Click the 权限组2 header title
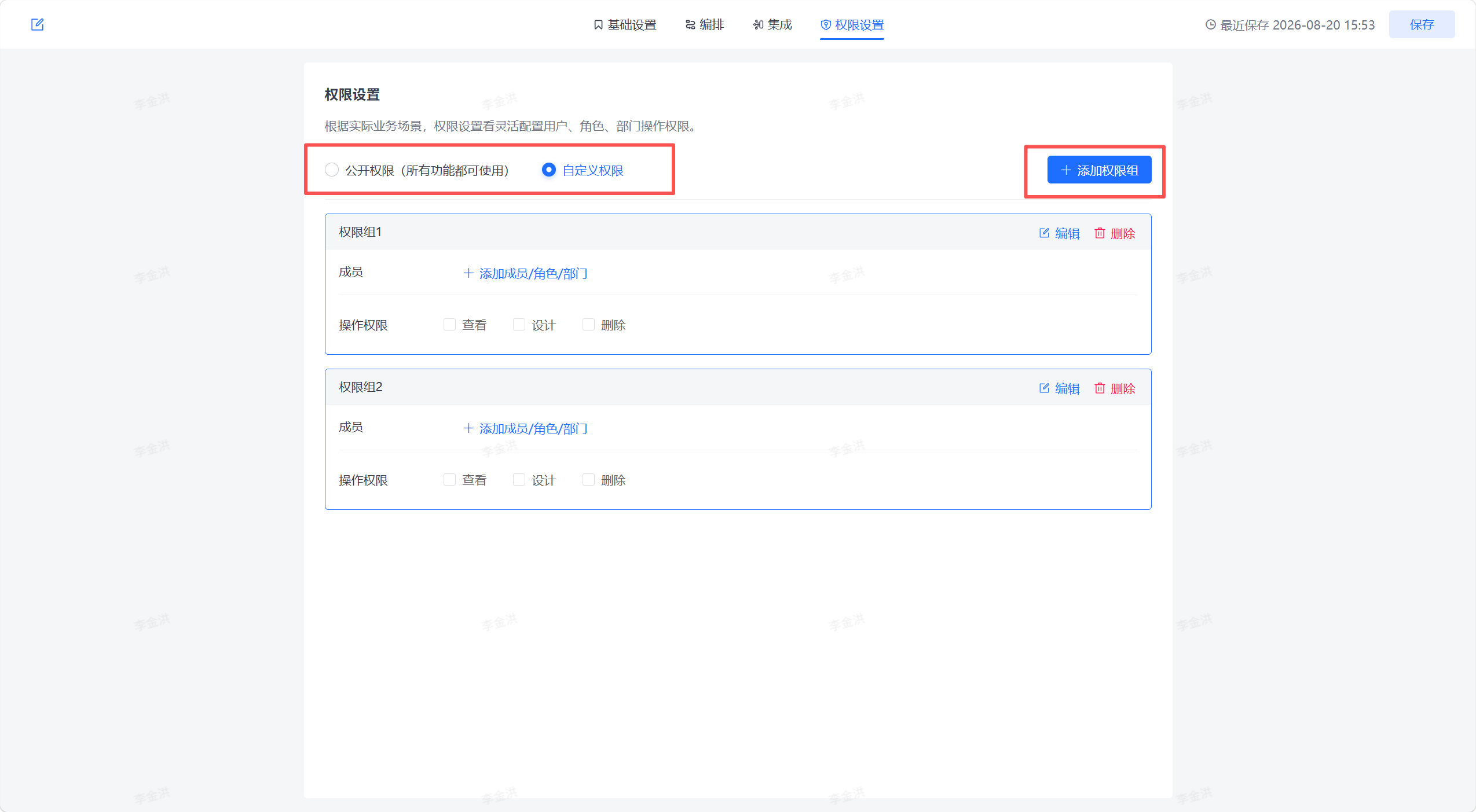 pos(361,387)
